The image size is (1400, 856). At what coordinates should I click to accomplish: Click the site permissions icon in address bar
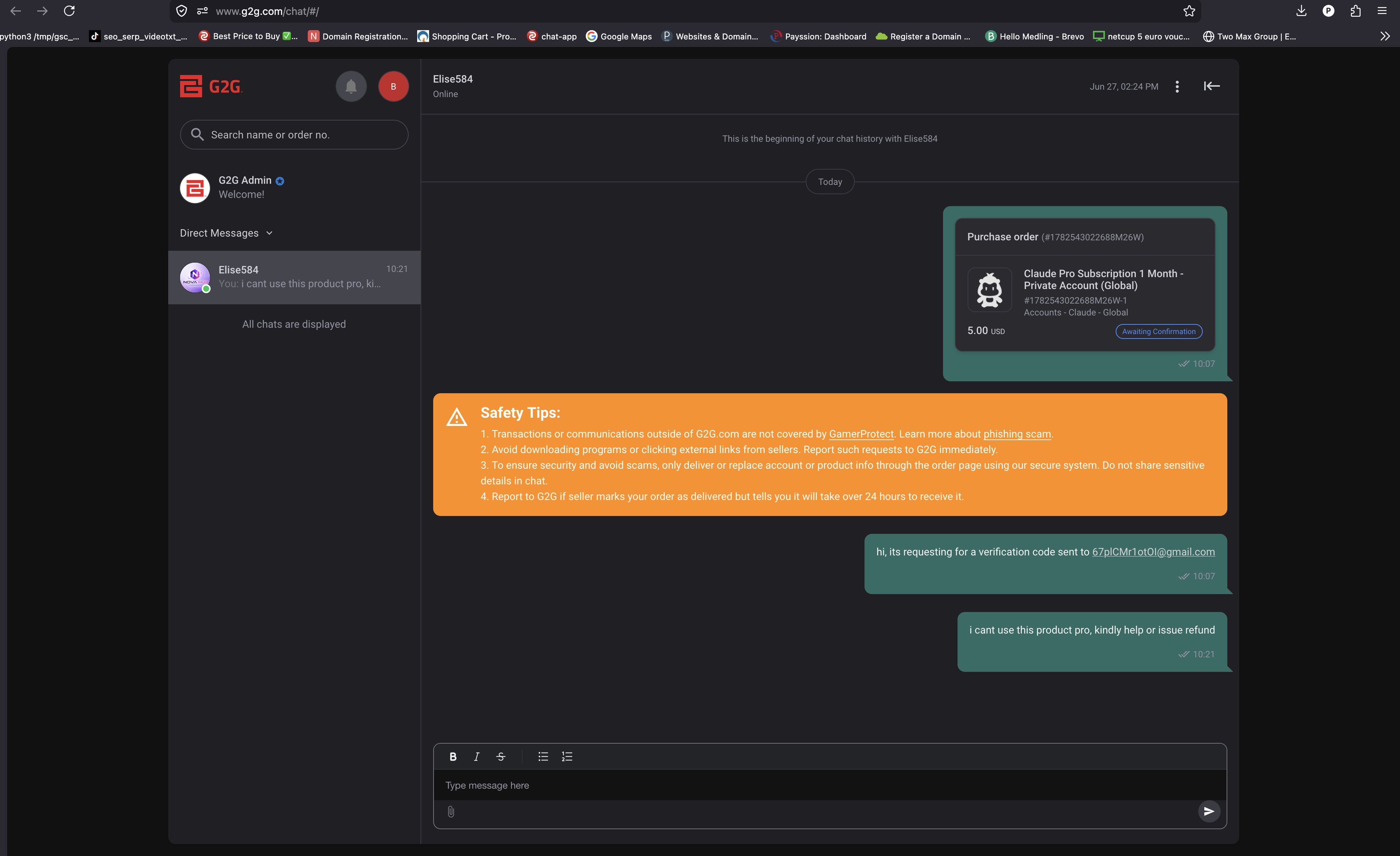pos(202,11)
